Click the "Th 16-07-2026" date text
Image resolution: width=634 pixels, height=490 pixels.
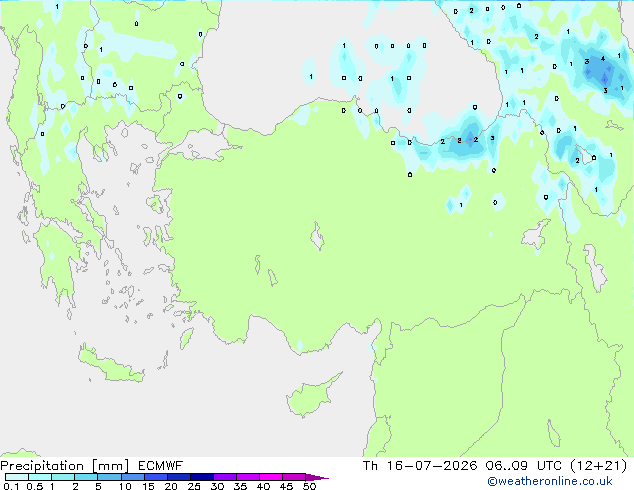(420, 466)
